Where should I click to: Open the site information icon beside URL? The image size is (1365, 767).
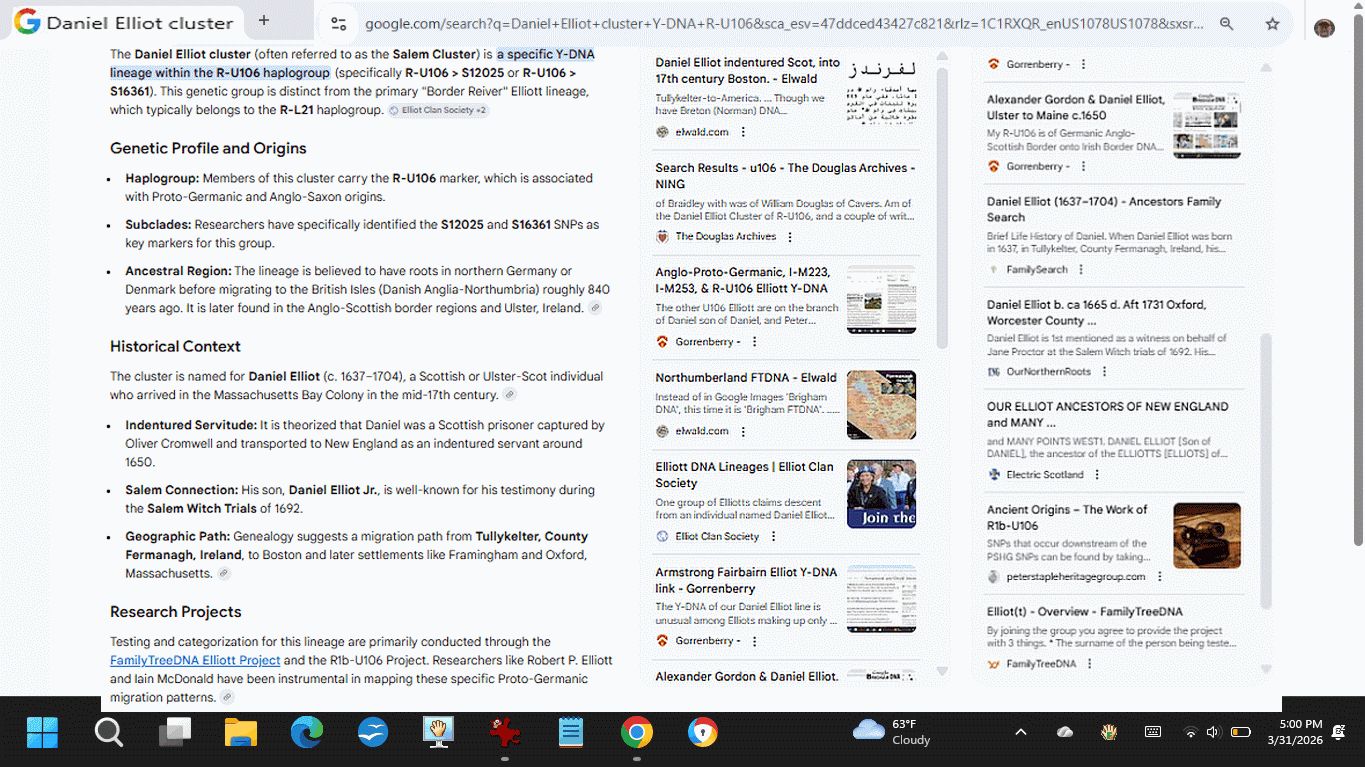pos(339,23)
